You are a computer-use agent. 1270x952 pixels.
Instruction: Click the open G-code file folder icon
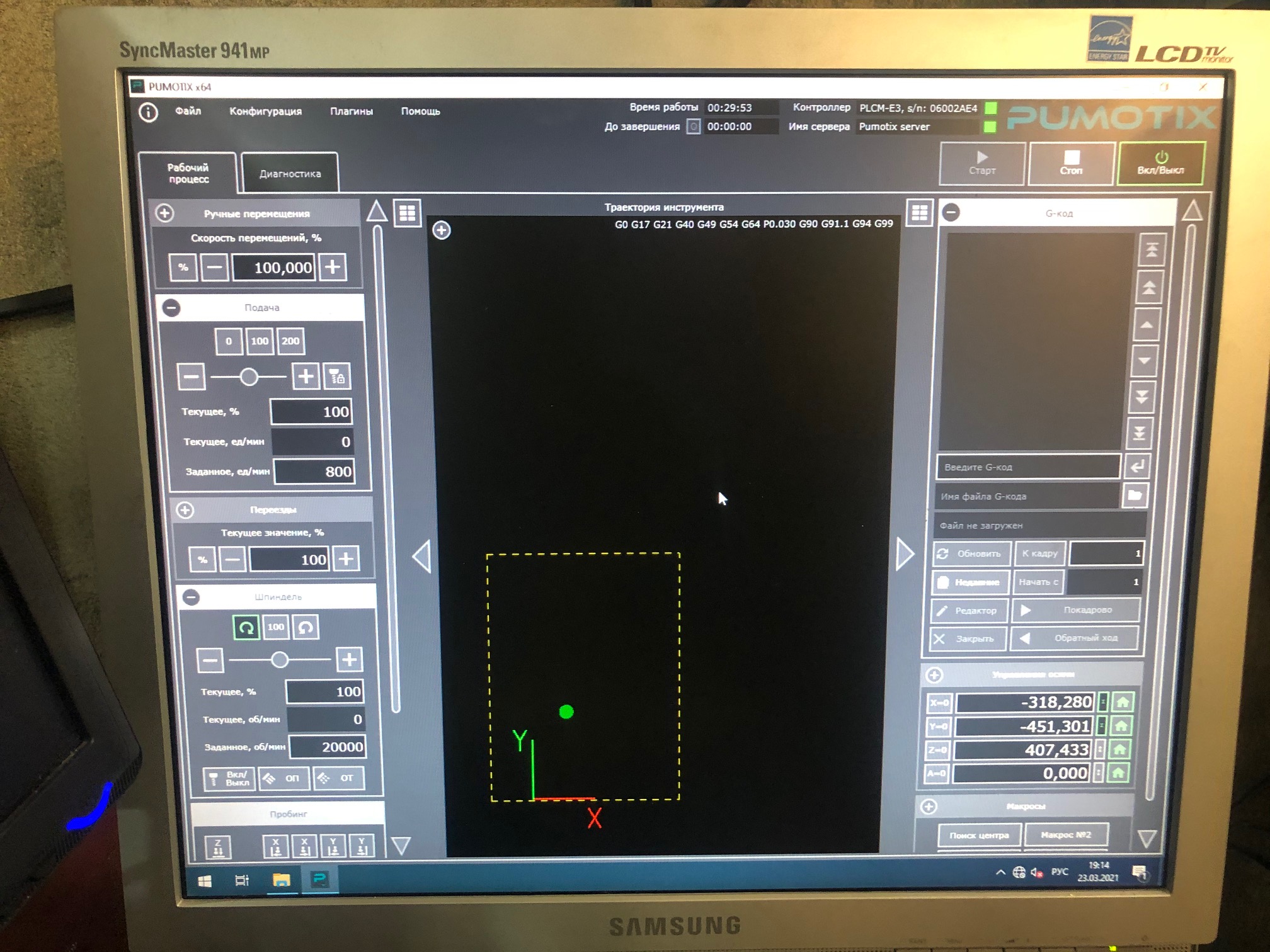point(1135,496)
